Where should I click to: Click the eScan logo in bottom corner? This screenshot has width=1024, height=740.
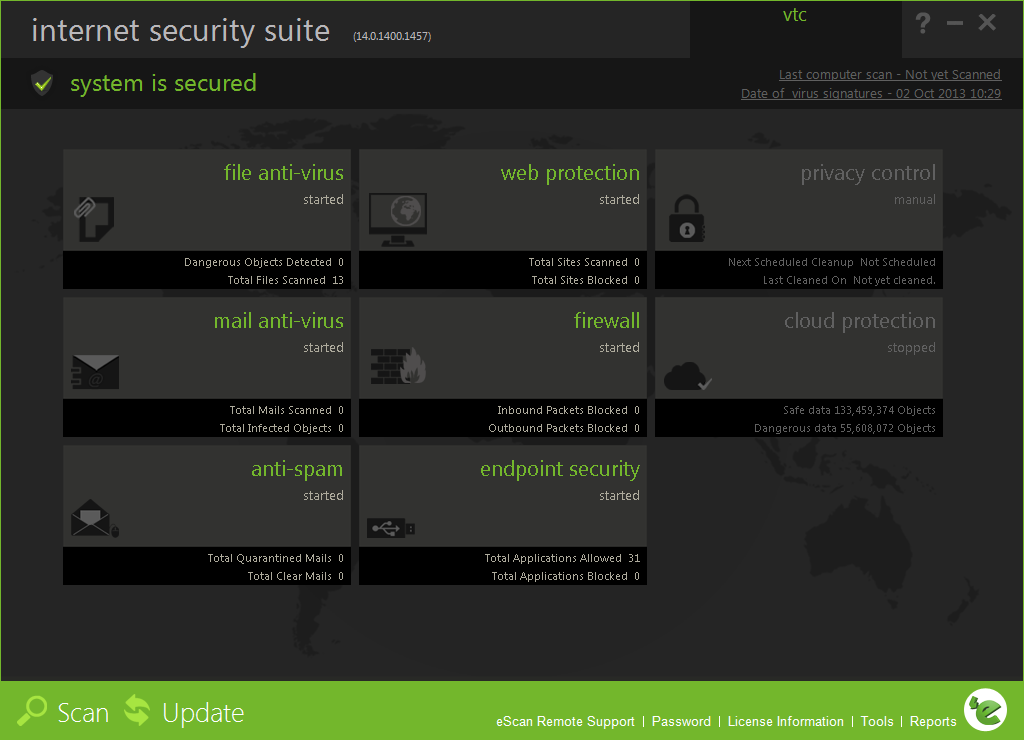(984, 709)
